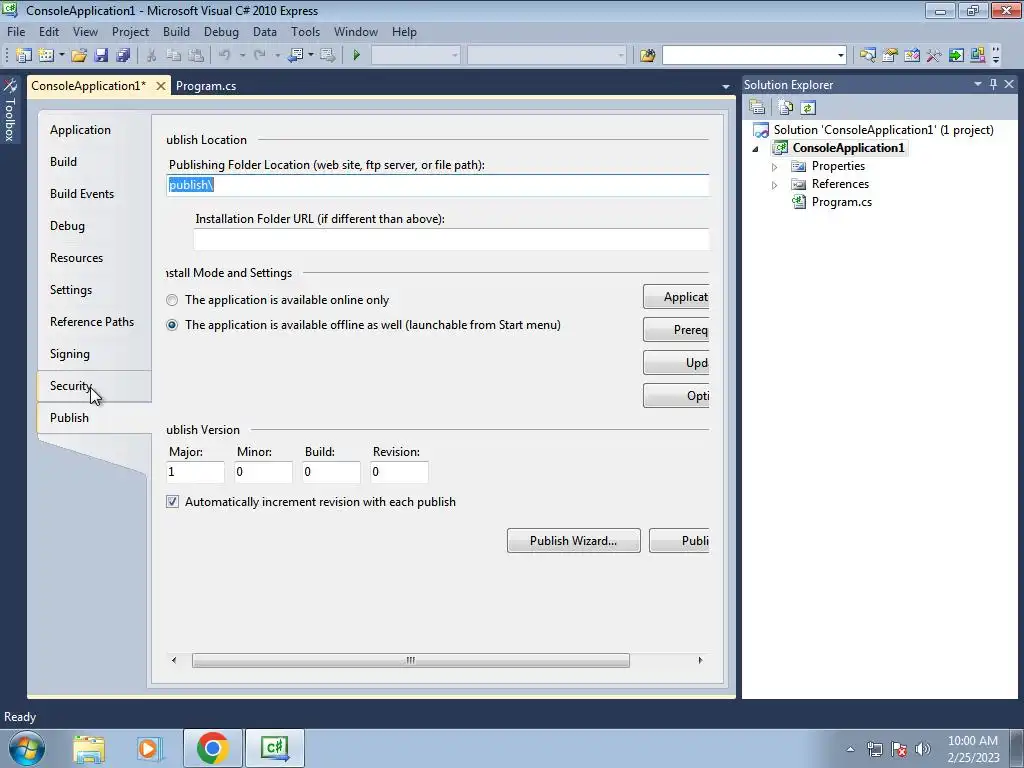
Task: Click the Extension Manager toolbar icon
Action: pos(978,55)
